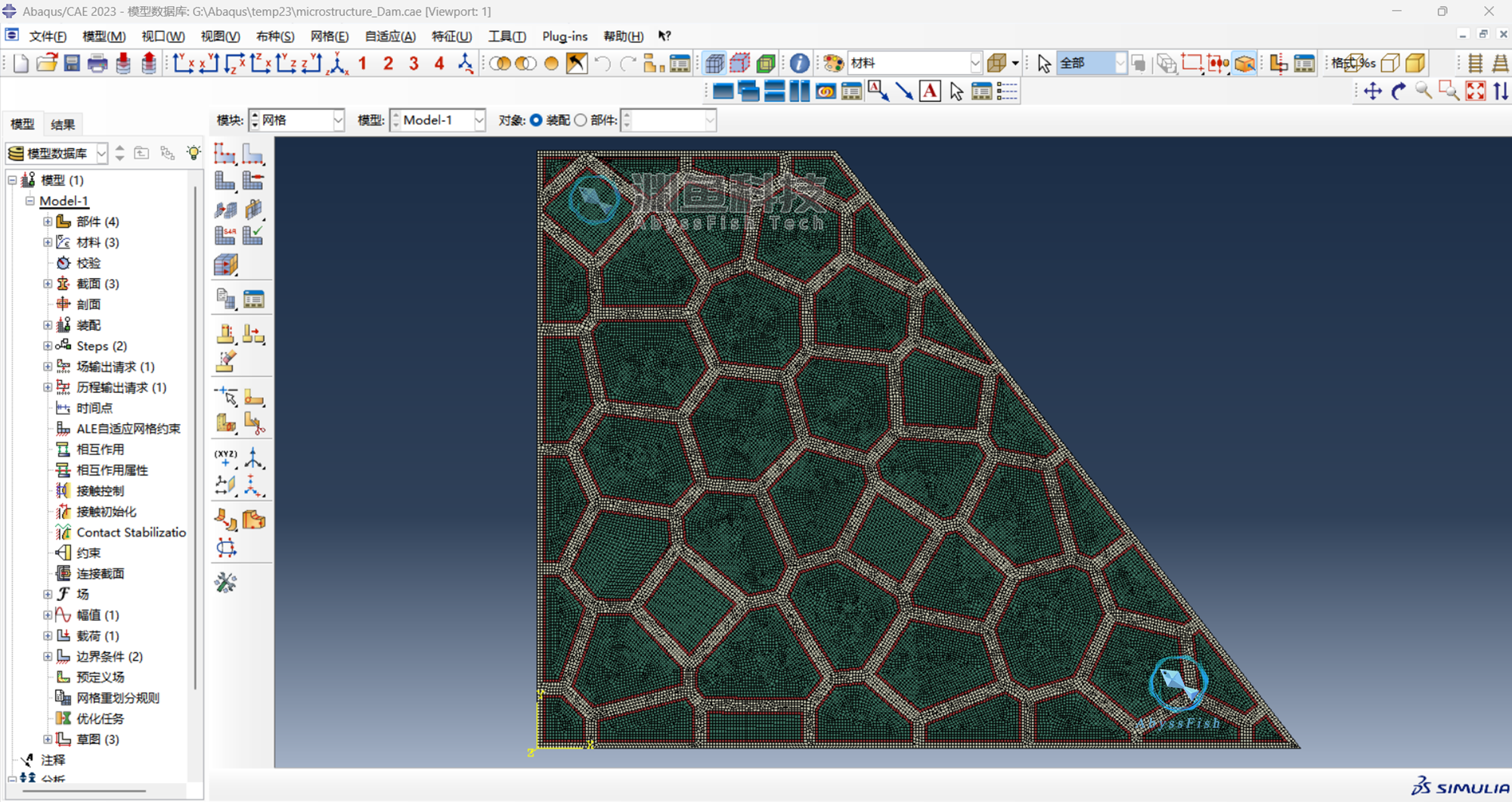Image resolution: width=1512 pixels, height=802 pixels.
Task: Open the Model-1 model dropdown
Action: 438,120
